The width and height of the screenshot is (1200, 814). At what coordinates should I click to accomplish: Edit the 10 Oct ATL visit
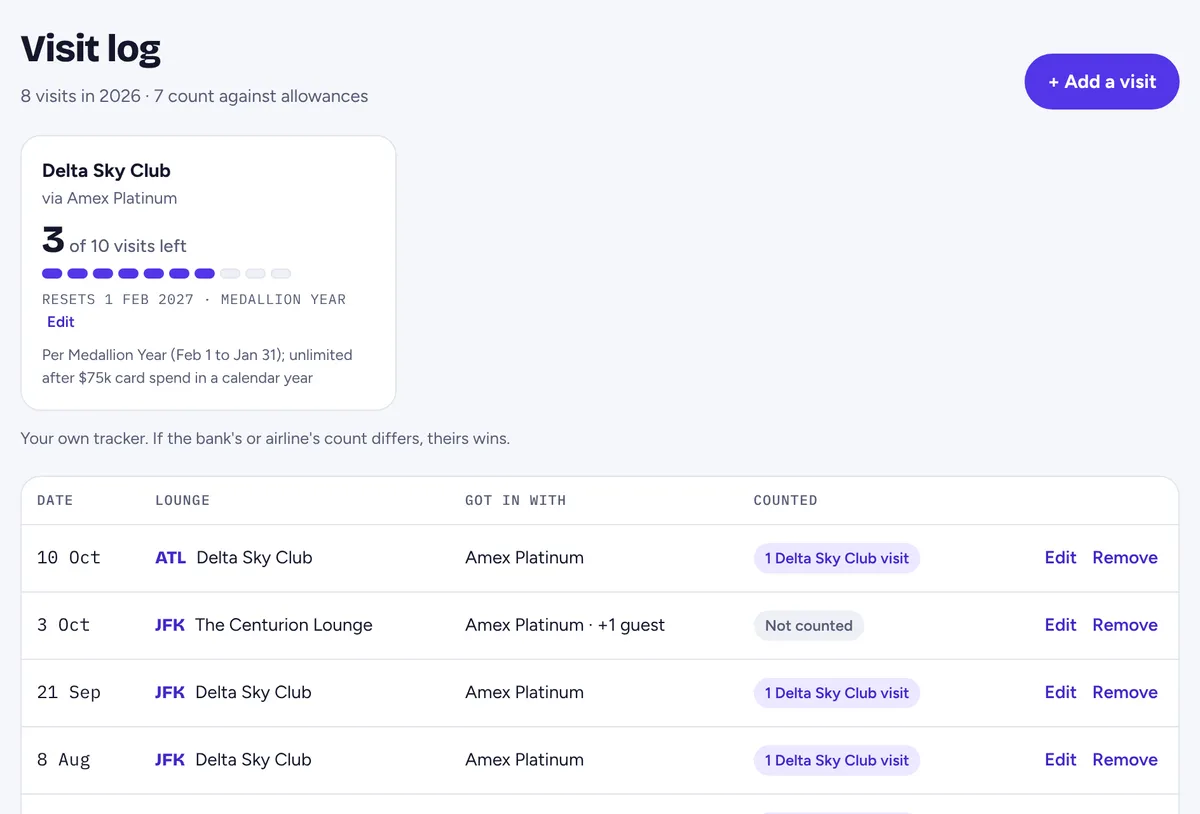coord(1060,558)
